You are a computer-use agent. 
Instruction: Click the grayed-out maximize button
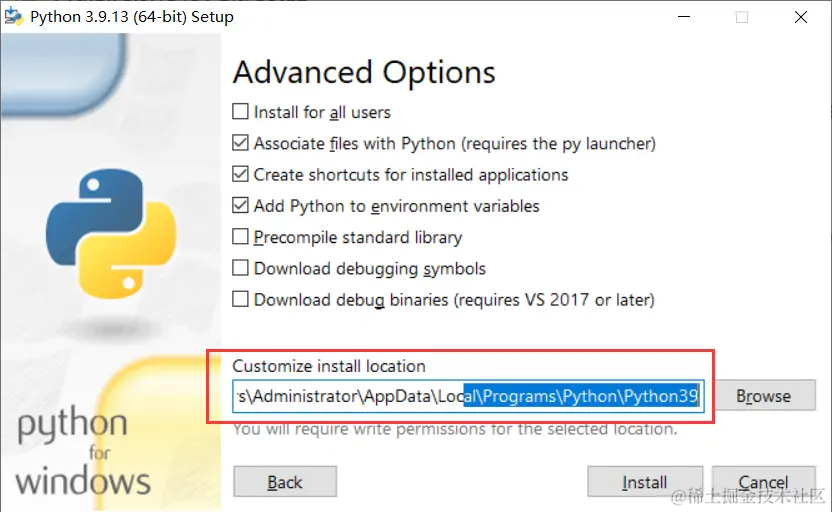(742, 17)
